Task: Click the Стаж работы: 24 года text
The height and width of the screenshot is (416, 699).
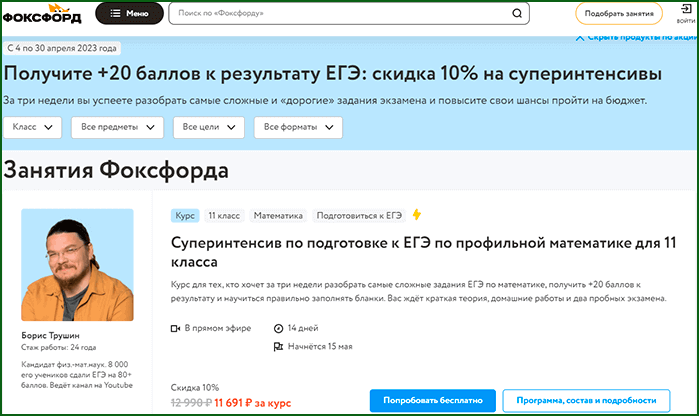Action: pos(58,347)
